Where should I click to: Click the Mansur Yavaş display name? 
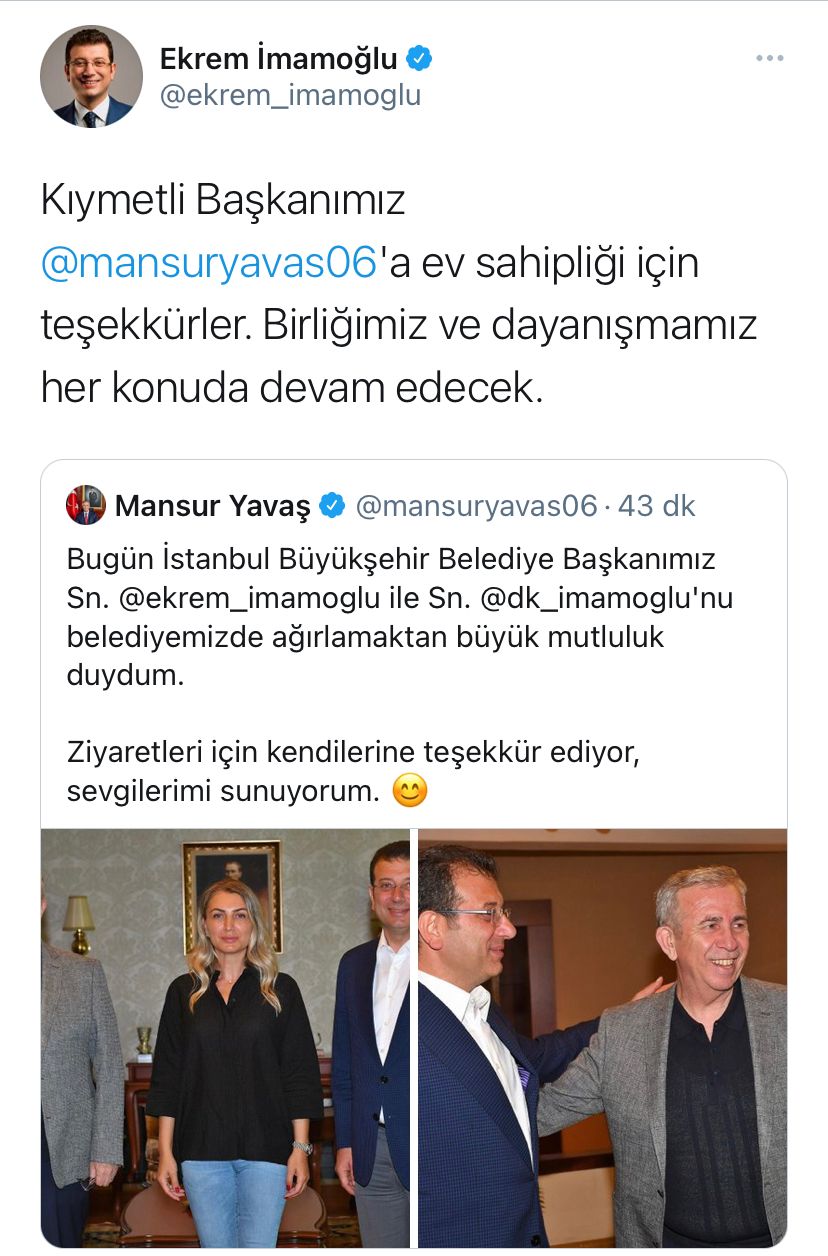tap(213, 506)
